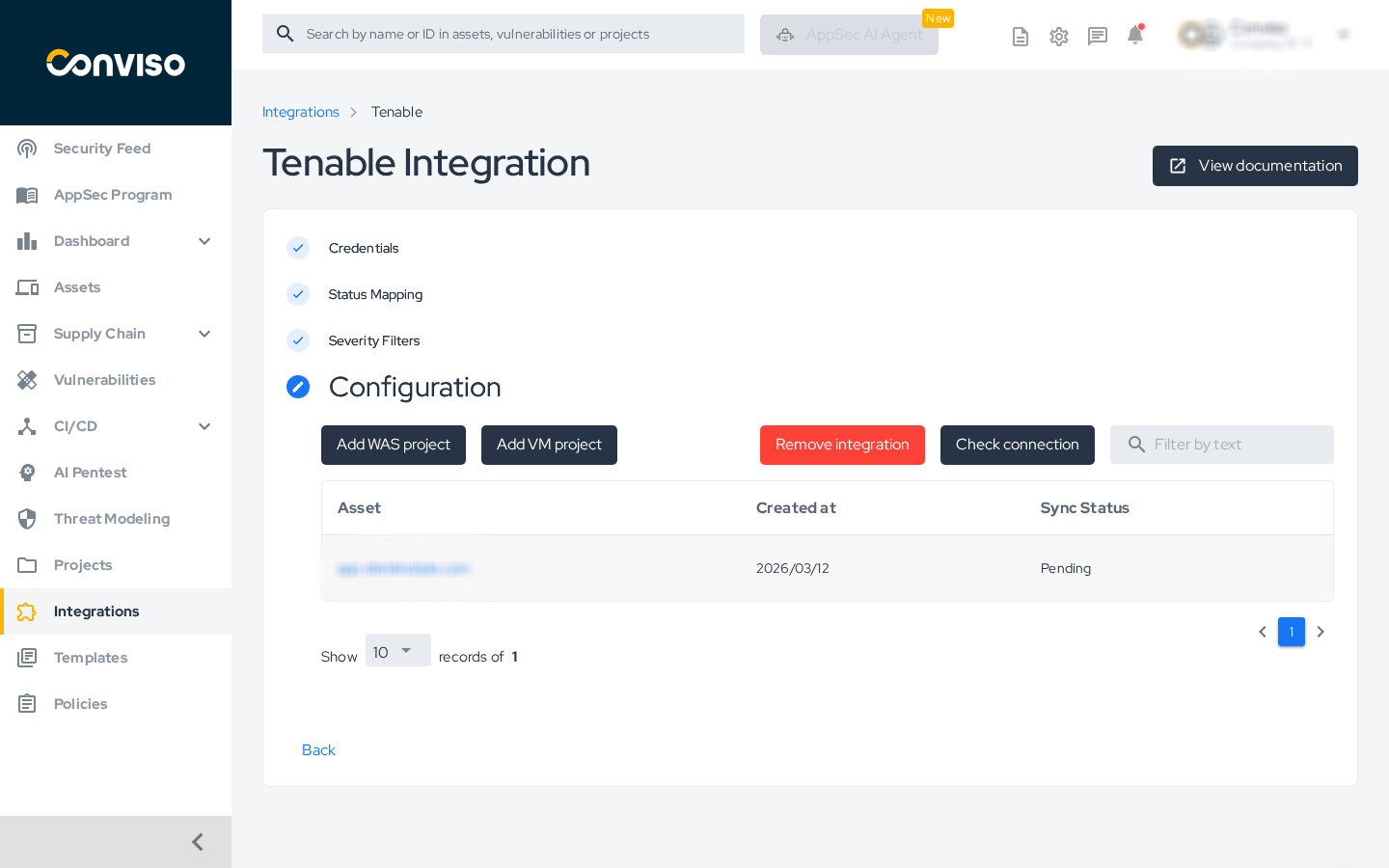
Task: Click the Threat Modeling shield icon
Action: pyautogui.click(x=27, y=519)
